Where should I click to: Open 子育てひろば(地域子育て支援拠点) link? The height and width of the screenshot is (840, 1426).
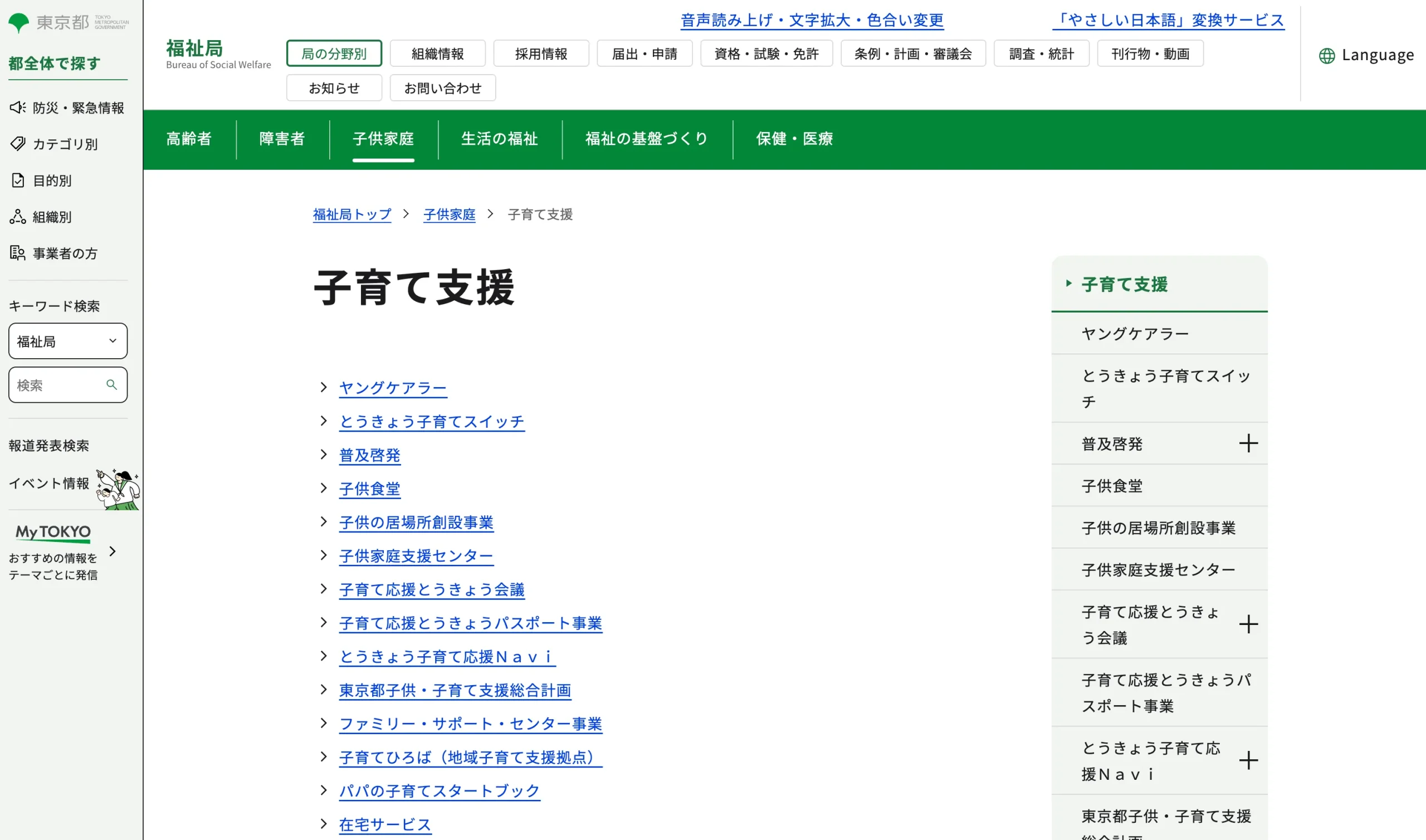pyautogui.click(x=470, y=758)
